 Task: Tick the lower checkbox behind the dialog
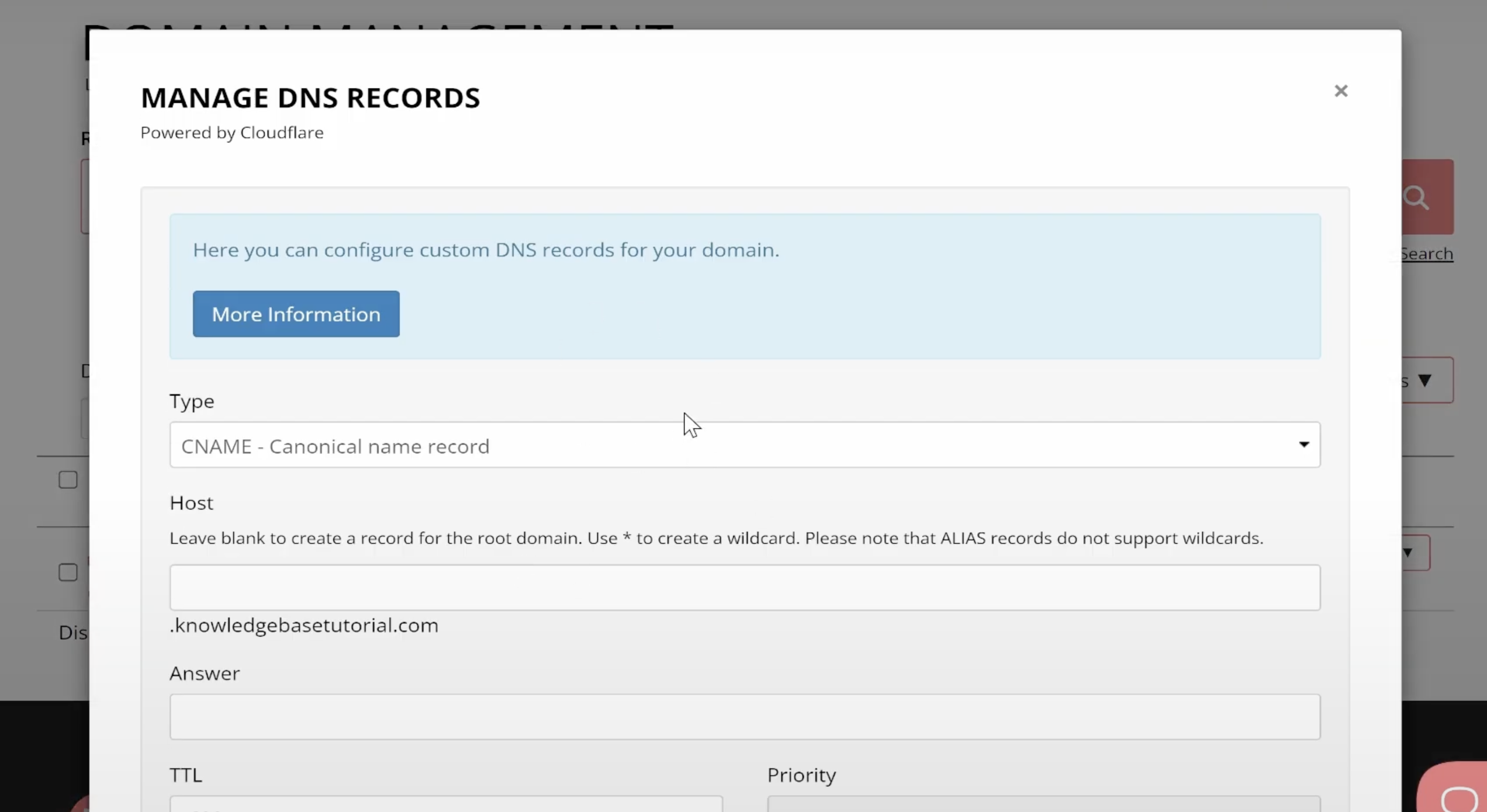pos(68,572)
